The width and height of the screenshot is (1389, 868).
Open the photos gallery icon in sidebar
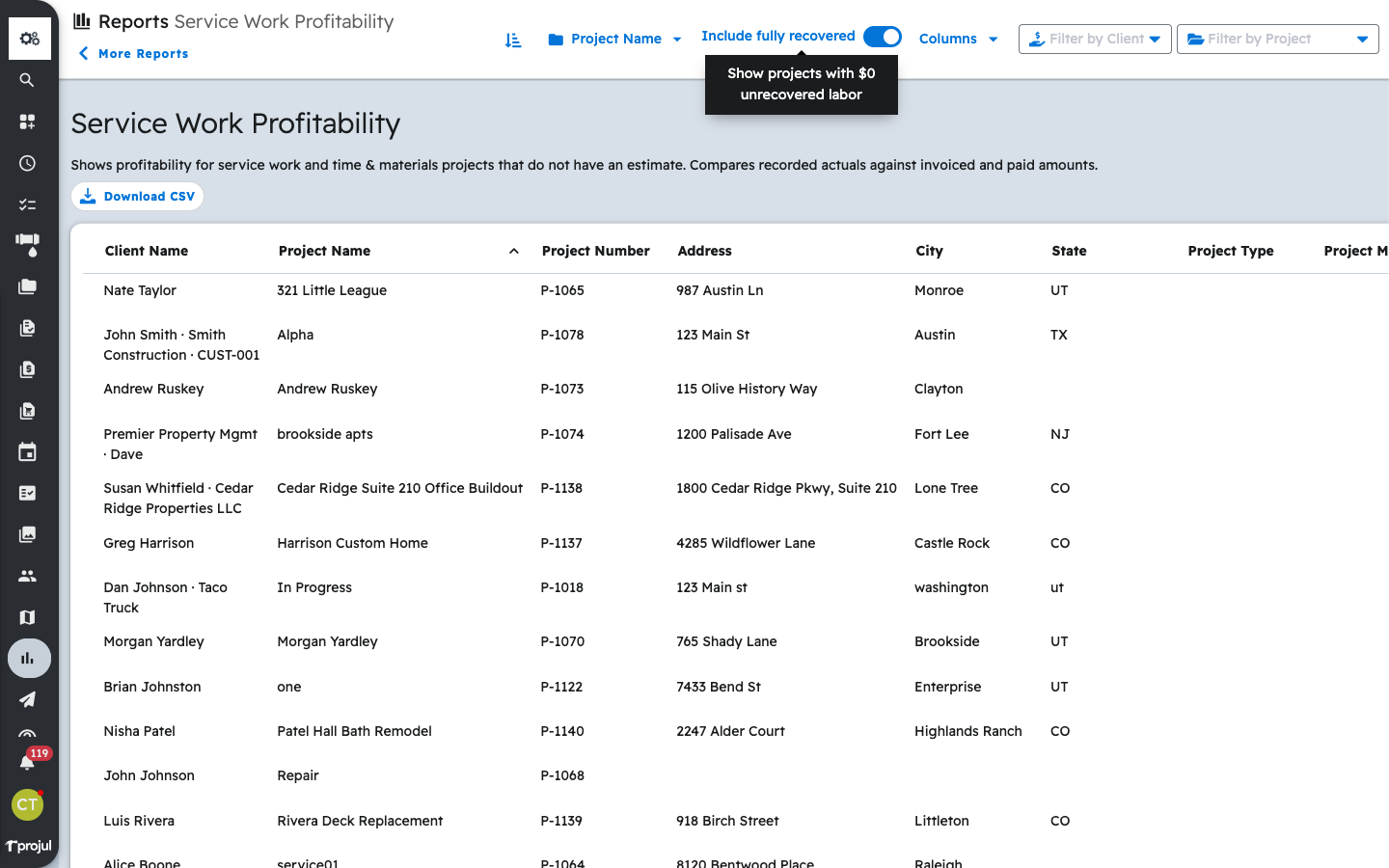(27, 534)
